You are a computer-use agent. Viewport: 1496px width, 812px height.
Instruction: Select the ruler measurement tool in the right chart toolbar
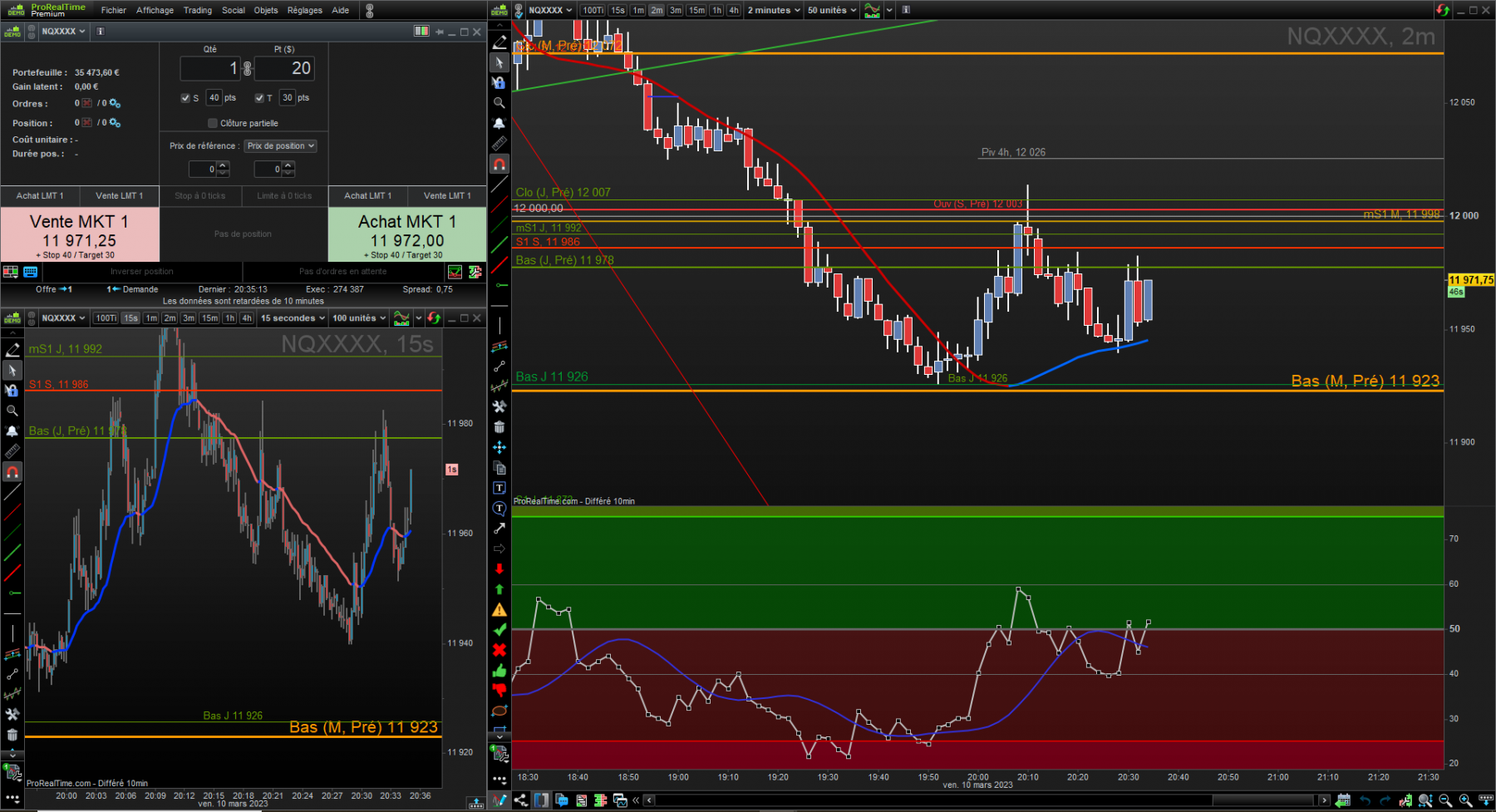tap(499, 144)
